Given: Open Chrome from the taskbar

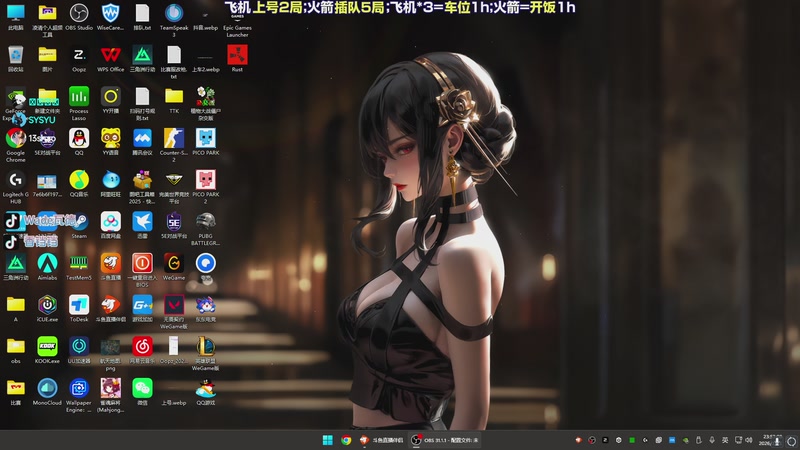Looking at the screenshot, I should pos(346,440).
